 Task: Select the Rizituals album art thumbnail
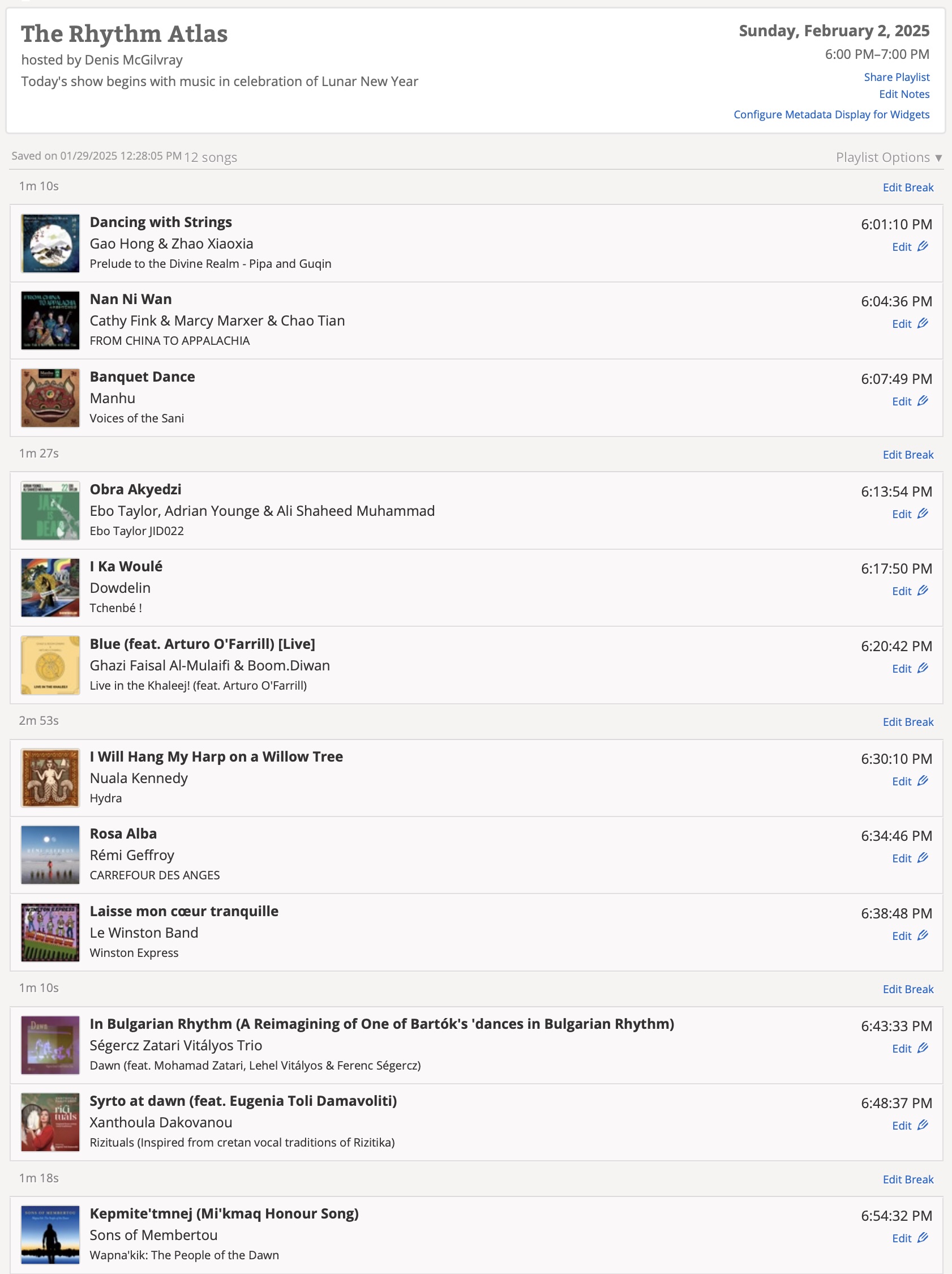(50, 1122)
